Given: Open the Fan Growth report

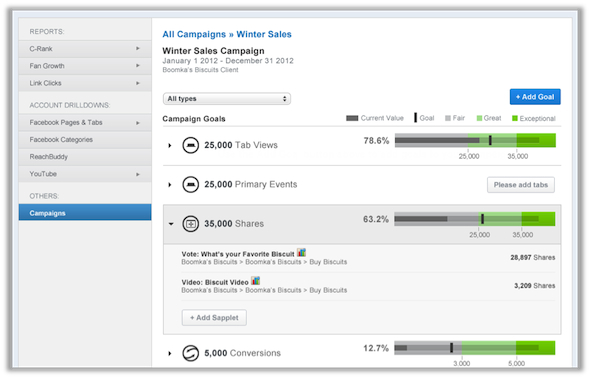Looking at the screenshot, I should click(85, 66).
